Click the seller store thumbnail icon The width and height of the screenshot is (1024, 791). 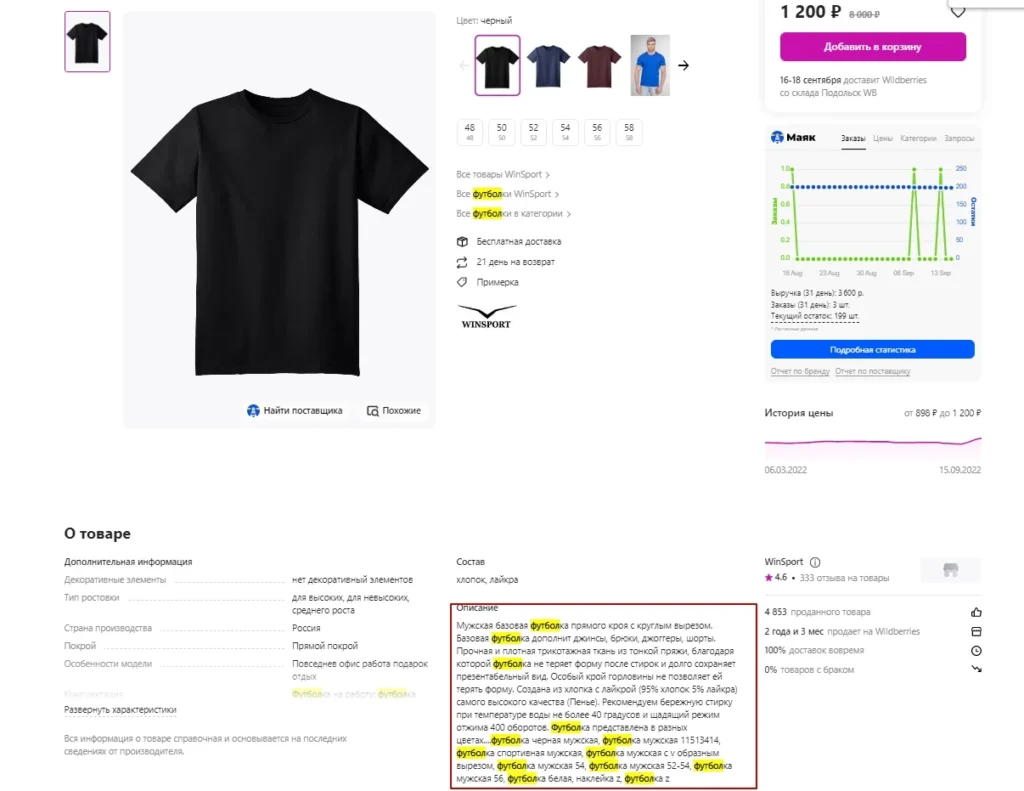coord(950,570)
